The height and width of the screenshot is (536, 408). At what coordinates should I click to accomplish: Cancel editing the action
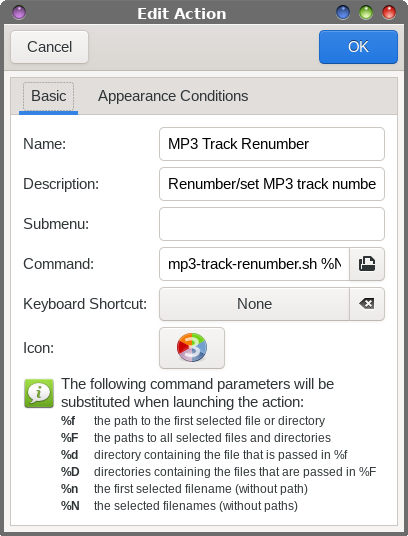tap(50, 47)
